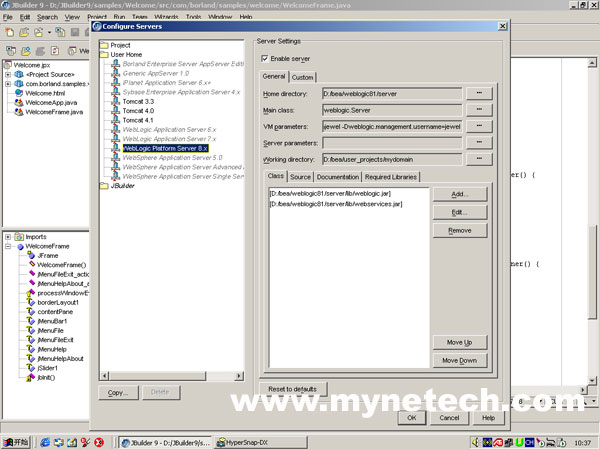Select the Welcome.html file icon
The image size is (600, 450).
pyautogui.click(x=19, y=93)
